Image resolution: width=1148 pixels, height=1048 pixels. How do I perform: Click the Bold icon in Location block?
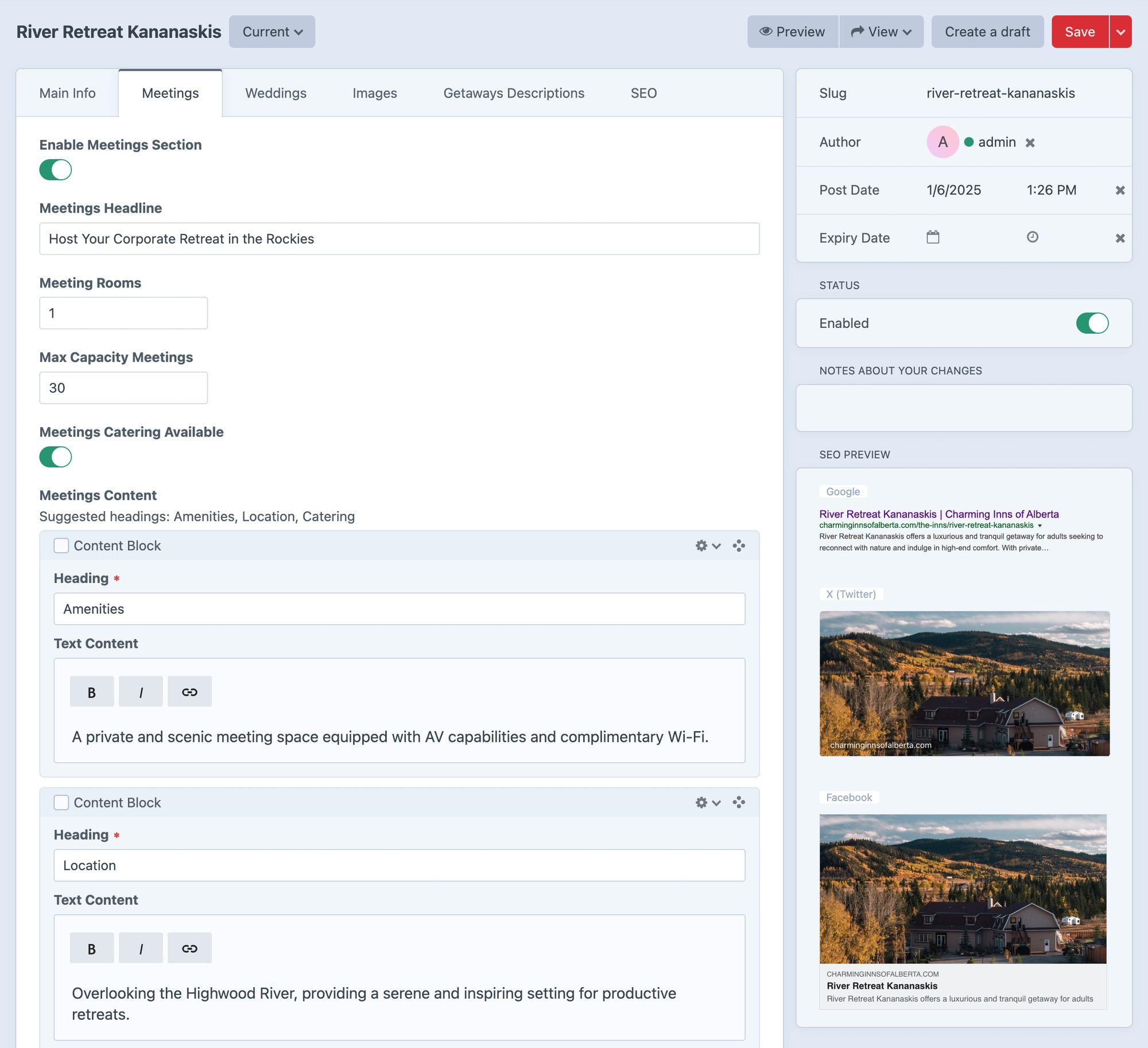(x=90, y=948)
